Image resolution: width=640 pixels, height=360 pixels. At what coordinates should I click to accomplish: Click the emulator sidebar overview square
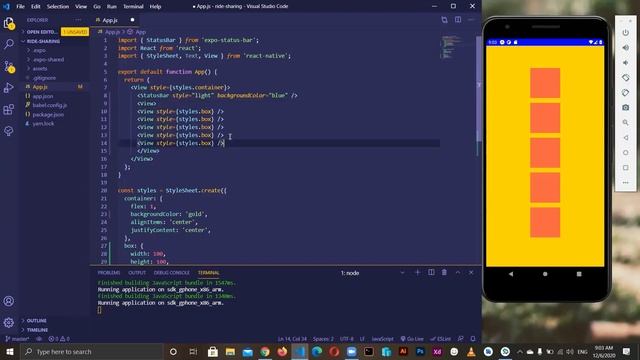pyautogui.click(x=625, y=168)
